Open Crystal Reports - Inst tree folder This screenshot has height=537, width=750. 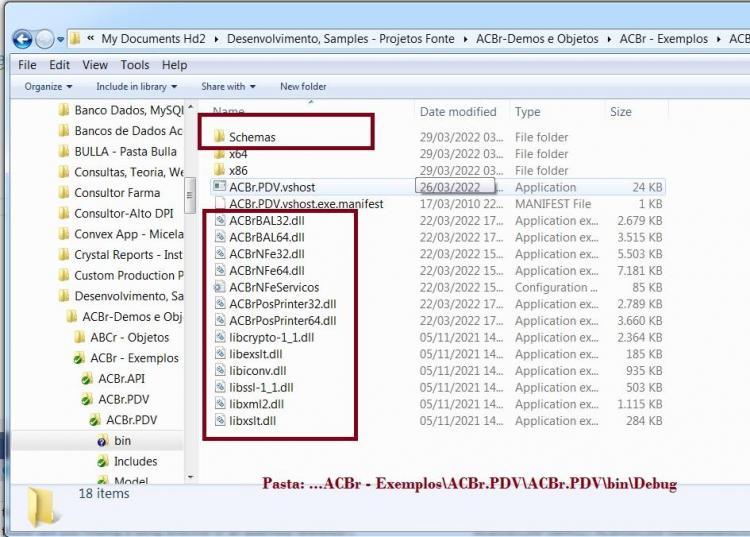121,255
